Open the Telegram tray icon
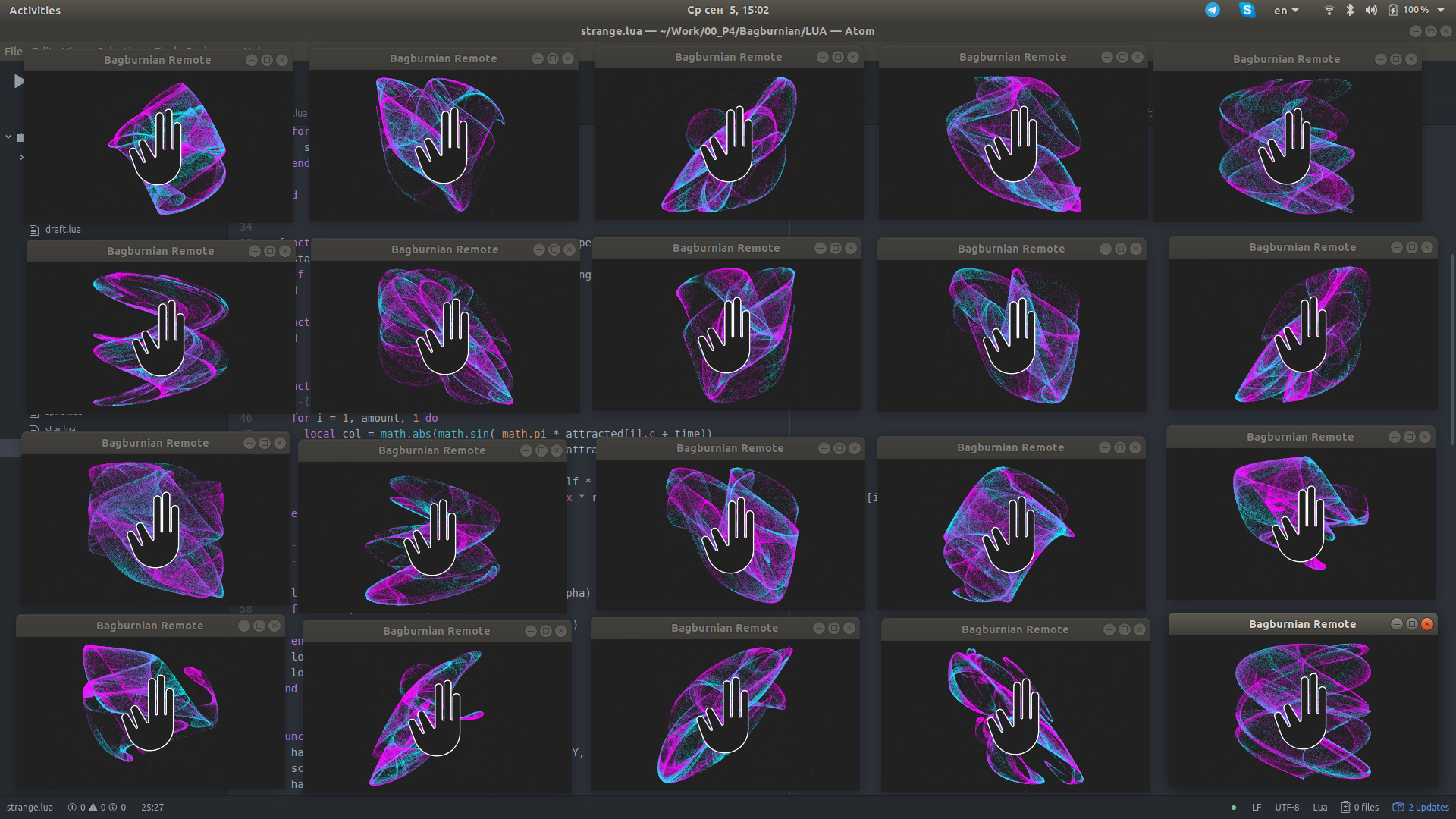Screen dimensions: 1456x819 tap(1213, 10)
